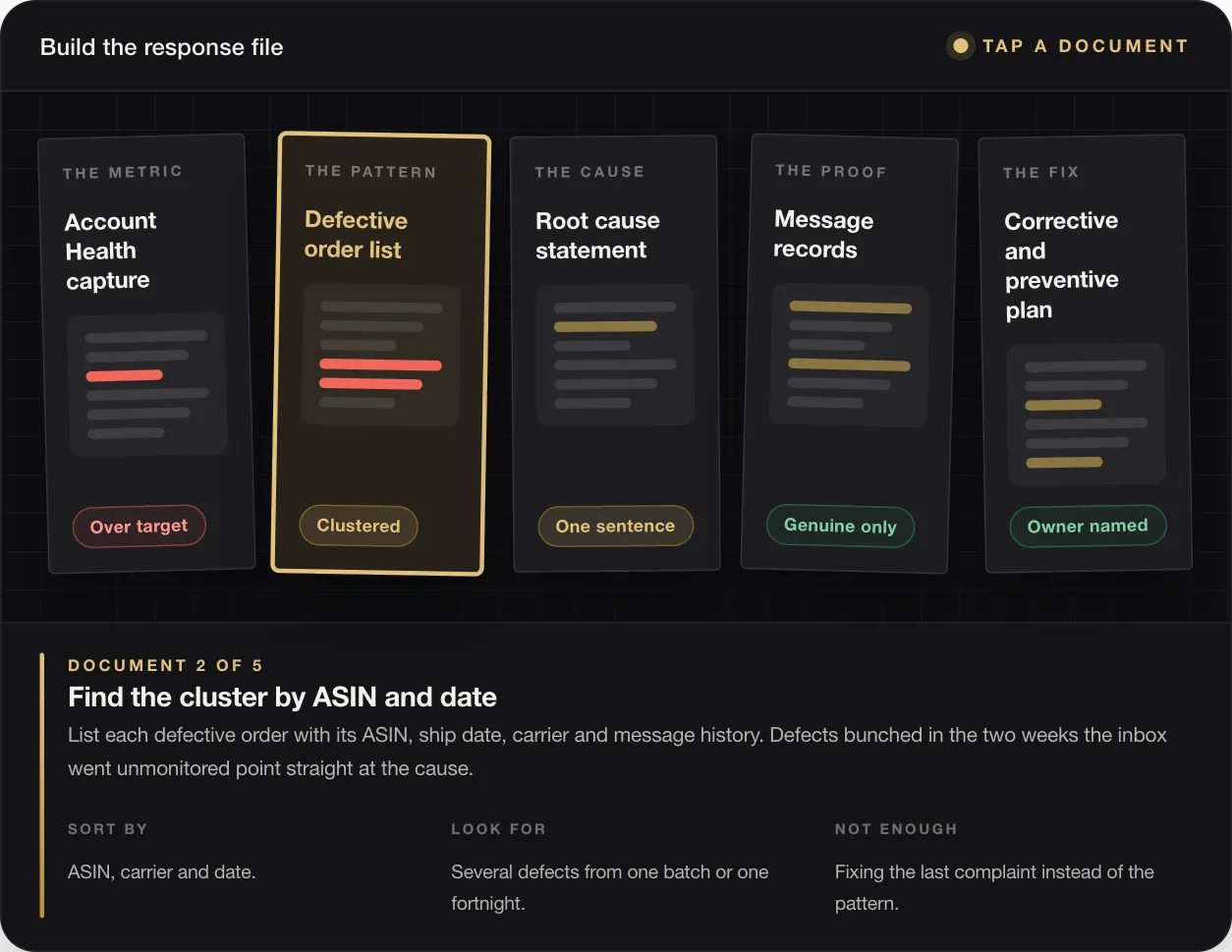The height and width of the screenshot is (952, 1232).
Task: Click The Cause card label
Action: [589, 172]
